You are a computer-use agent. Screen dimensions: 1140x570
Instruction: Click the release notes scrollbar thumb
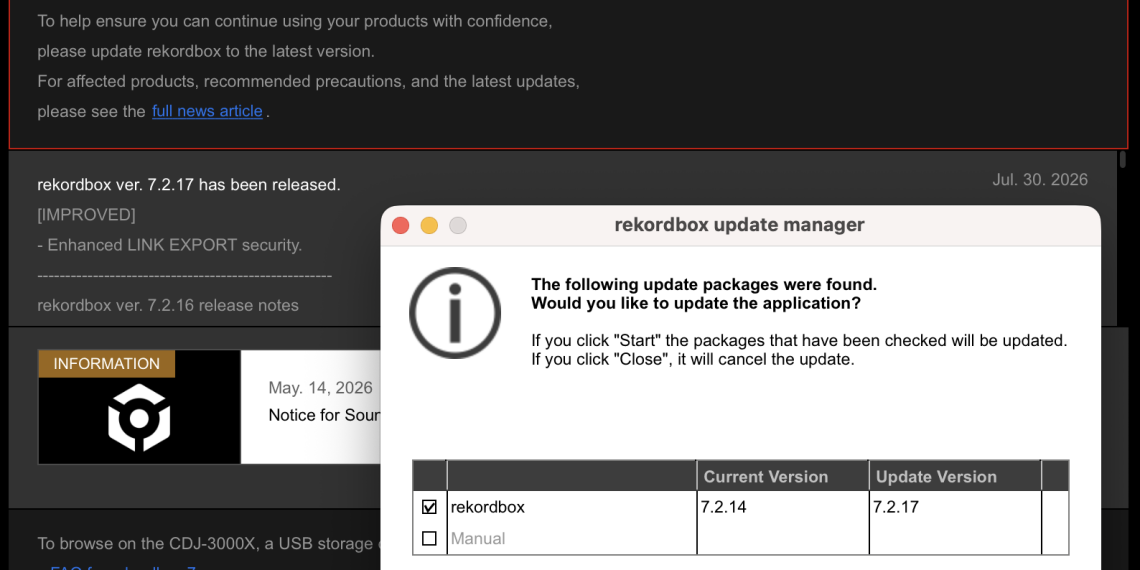(x=1123, y=159)
